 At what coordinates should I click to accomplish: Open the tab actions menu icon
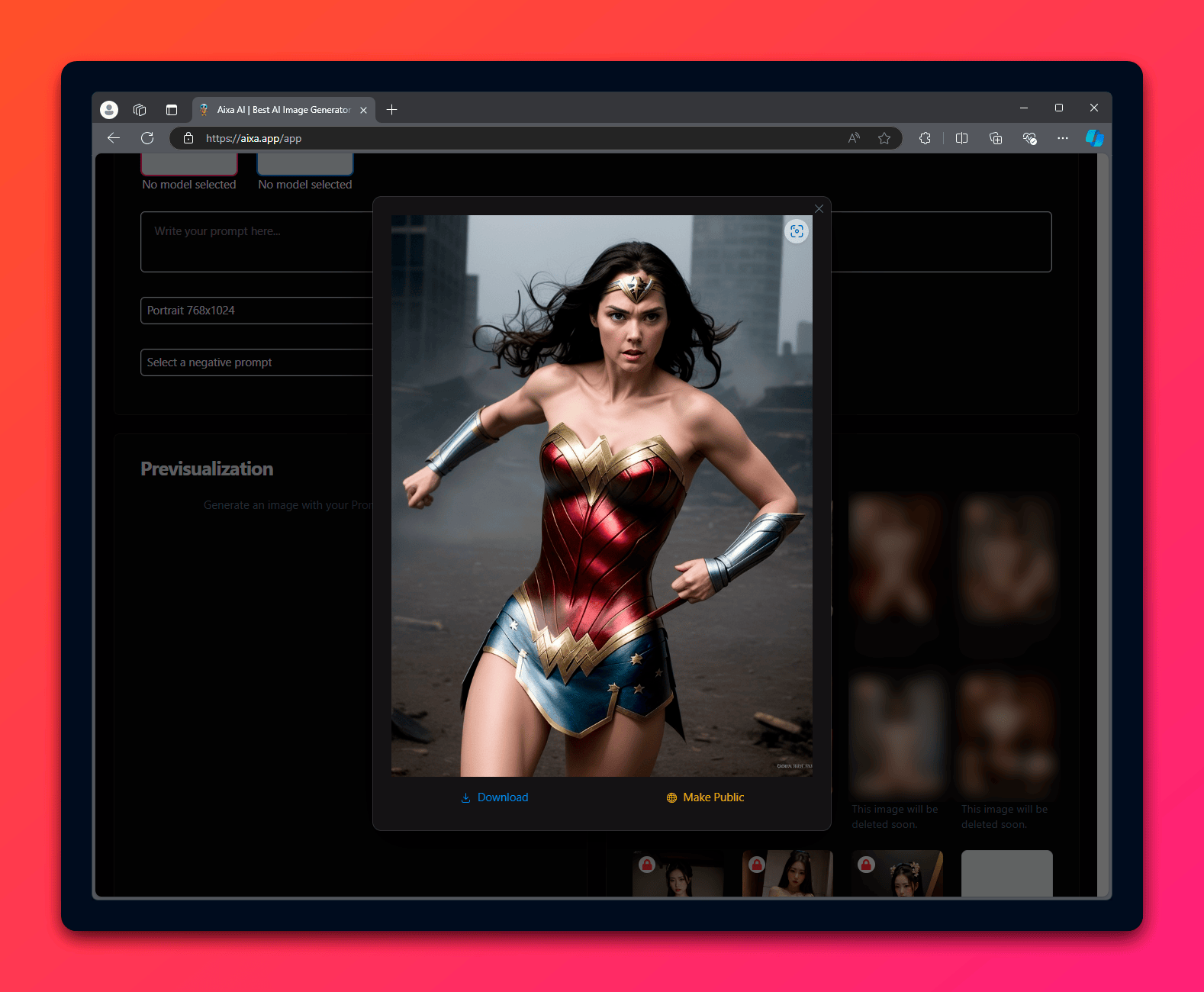(172, 110)
